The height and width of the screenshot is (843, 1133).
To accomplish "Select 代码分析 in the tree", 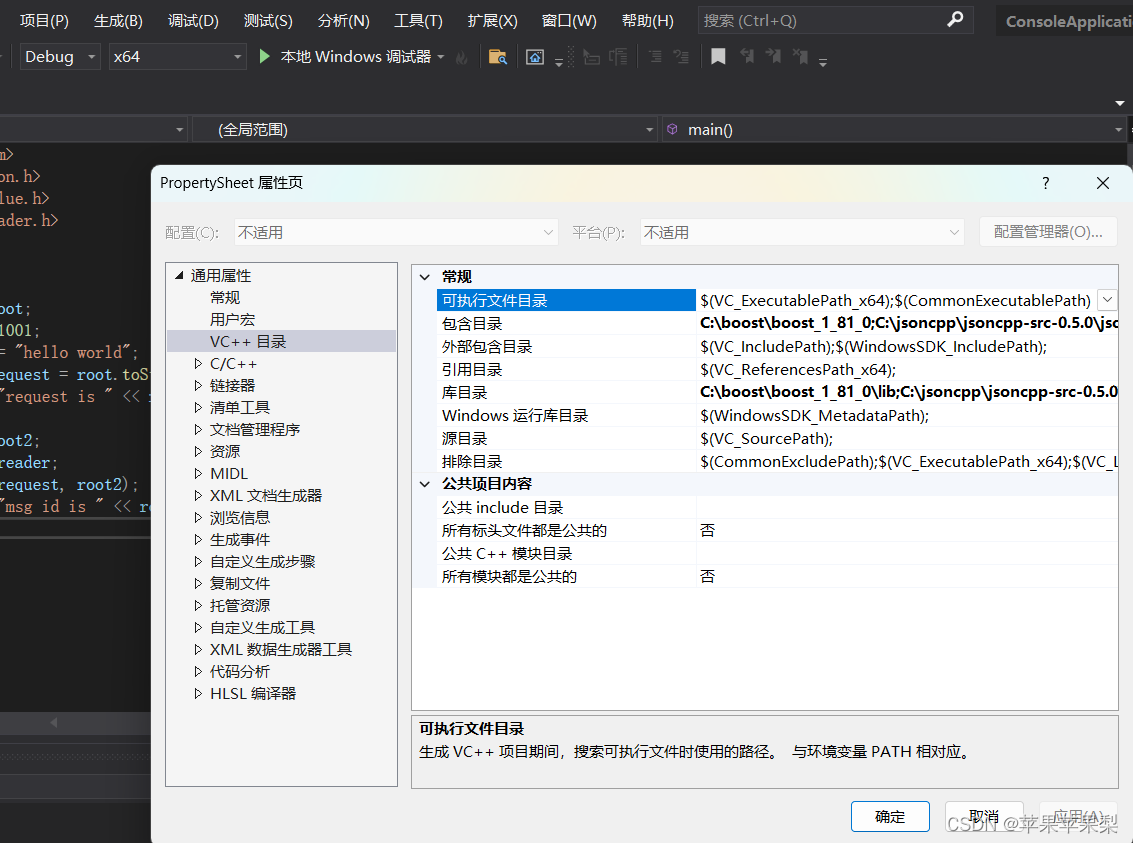I will 240,672.
